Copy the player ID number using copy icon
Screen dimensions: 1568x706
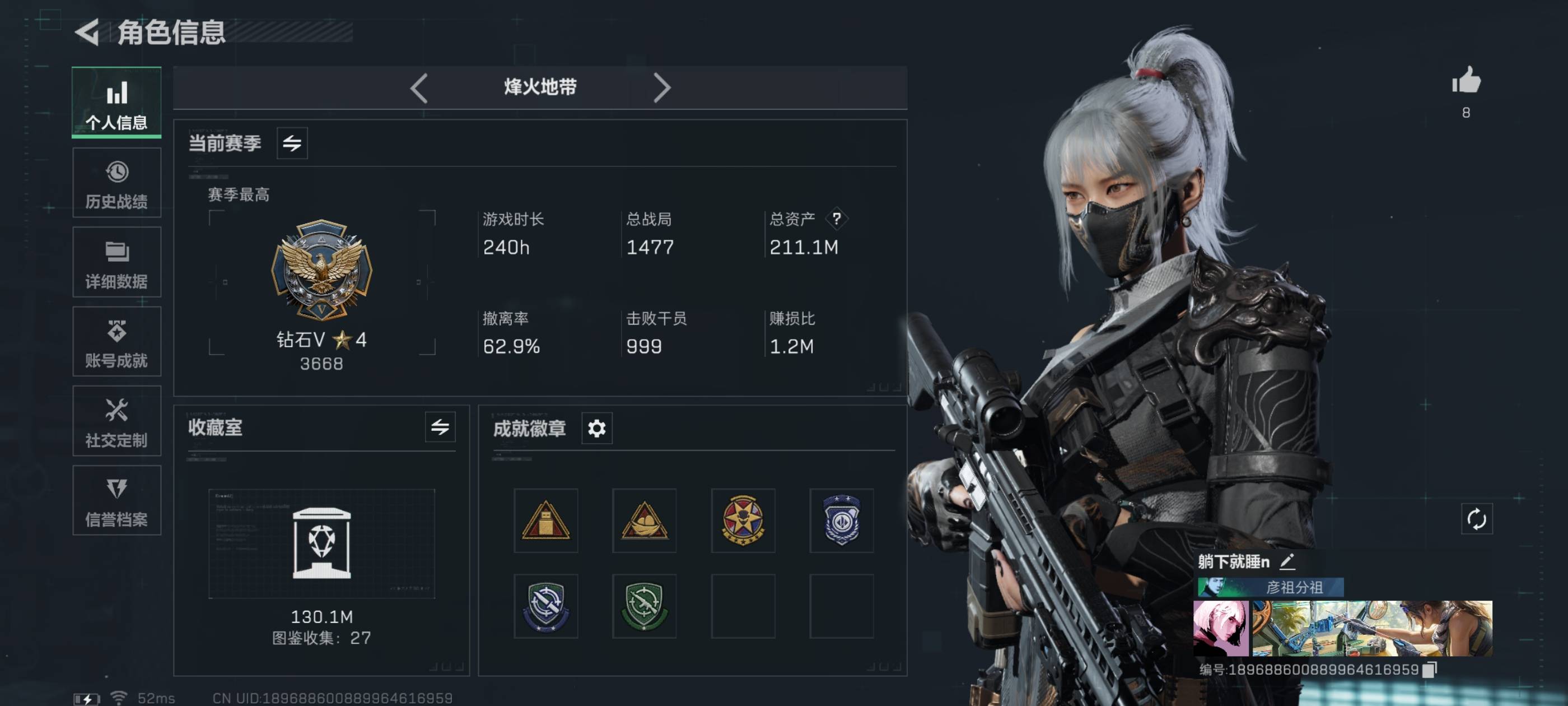(1429, 670)
